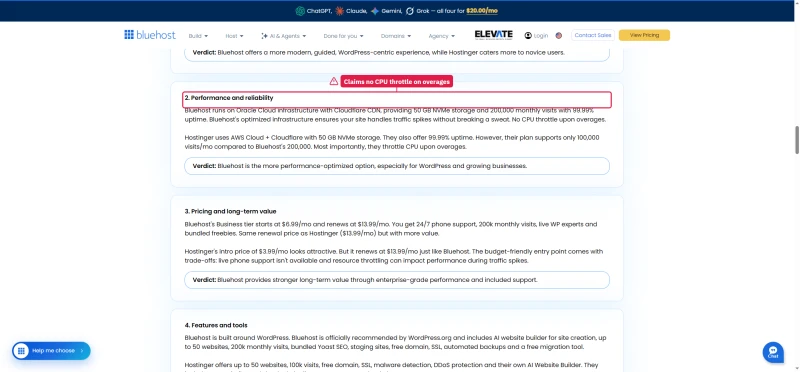The width and height of the screenshot is (800, 372).
Task: Expand the Host menu
Action: (234, 36)
